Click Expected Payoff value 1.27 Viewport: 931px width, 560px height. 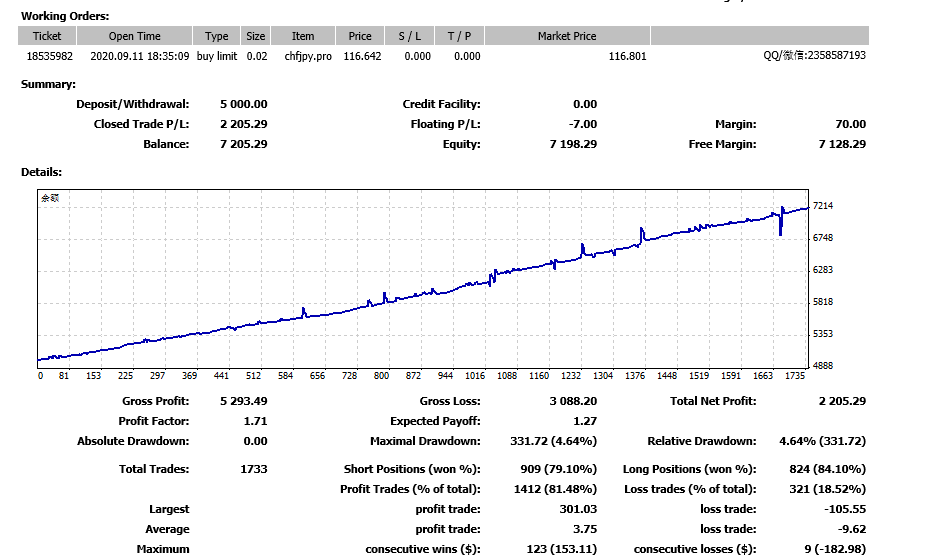[x=585, y=421]
